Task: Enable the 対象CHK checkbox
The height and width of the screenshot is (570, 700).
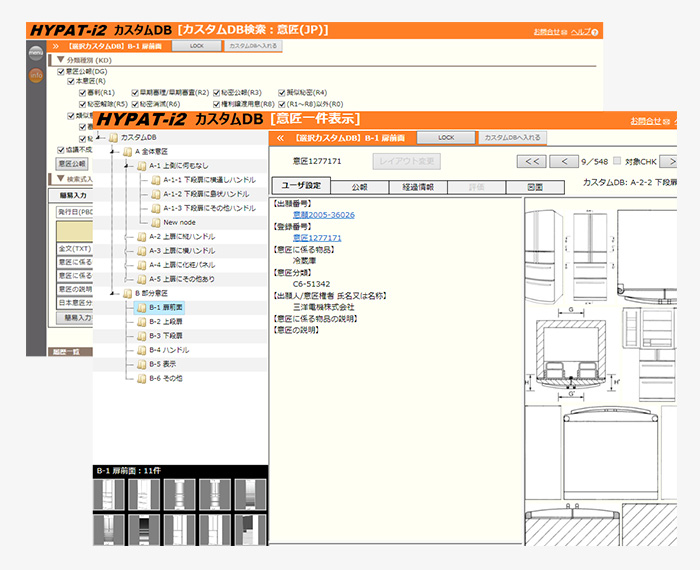Action: 616,160
